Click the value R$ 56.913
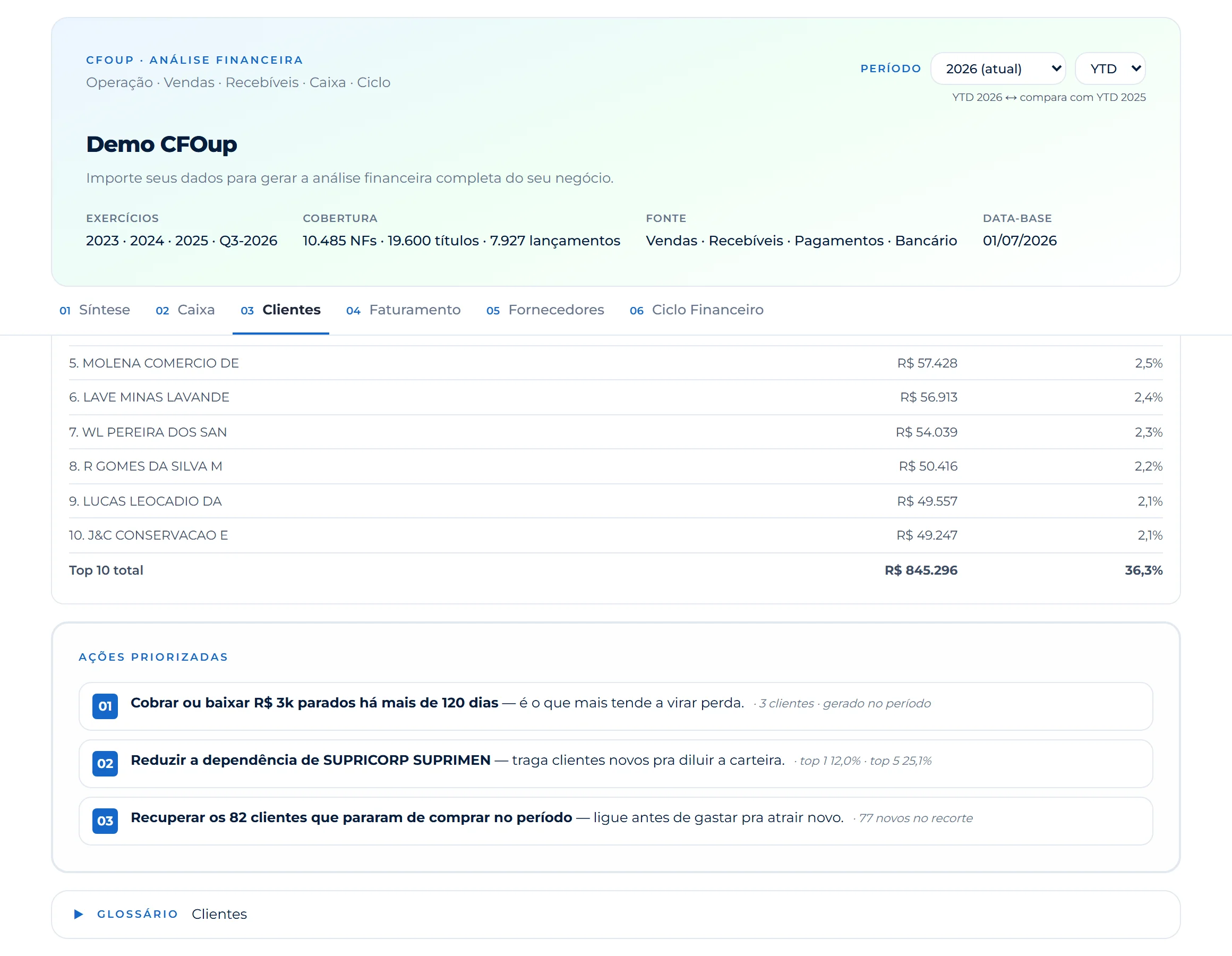 [928, 397]
